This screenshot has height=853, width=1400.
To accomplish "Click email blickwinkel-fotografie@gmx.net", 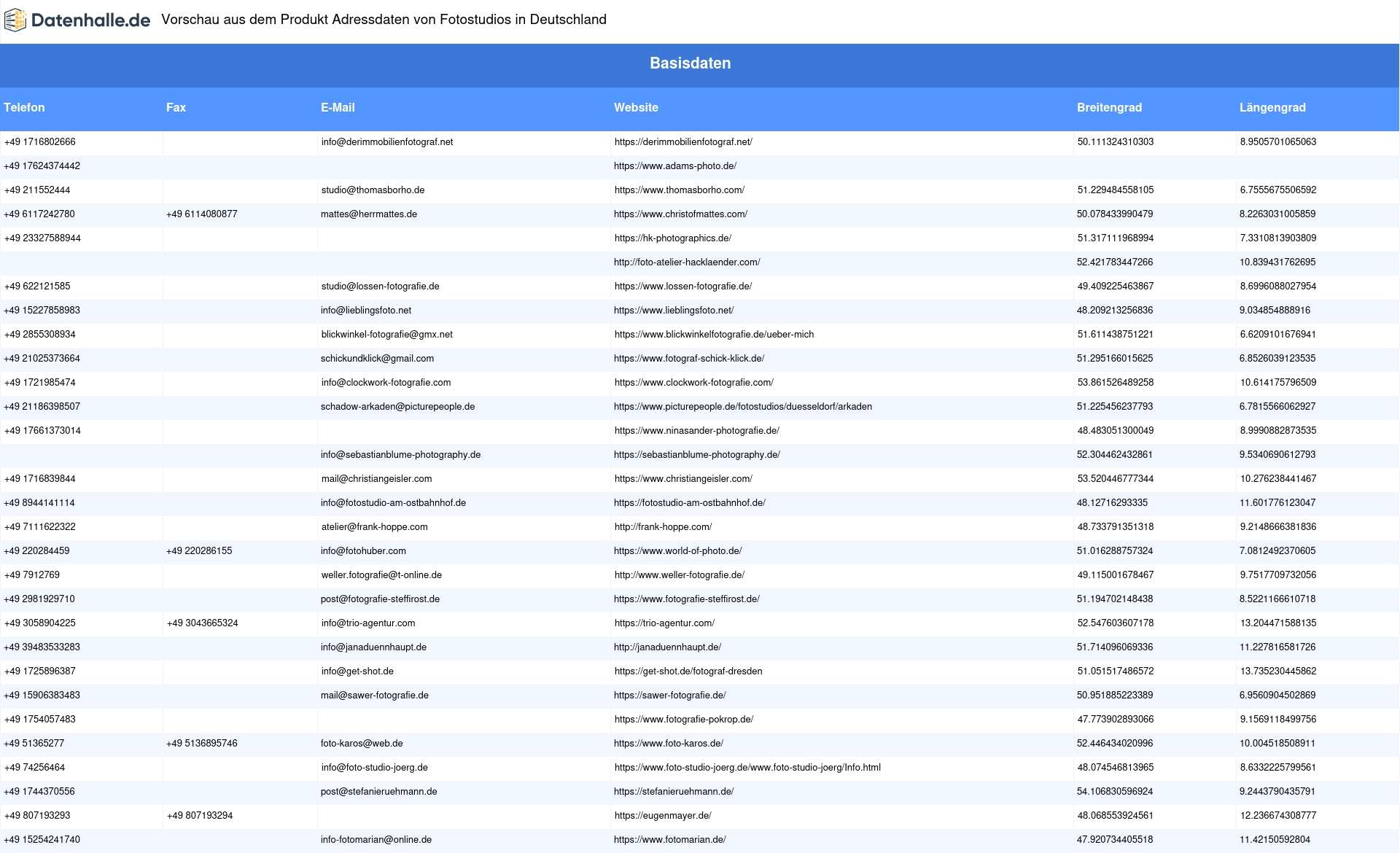I will (387, 335).
